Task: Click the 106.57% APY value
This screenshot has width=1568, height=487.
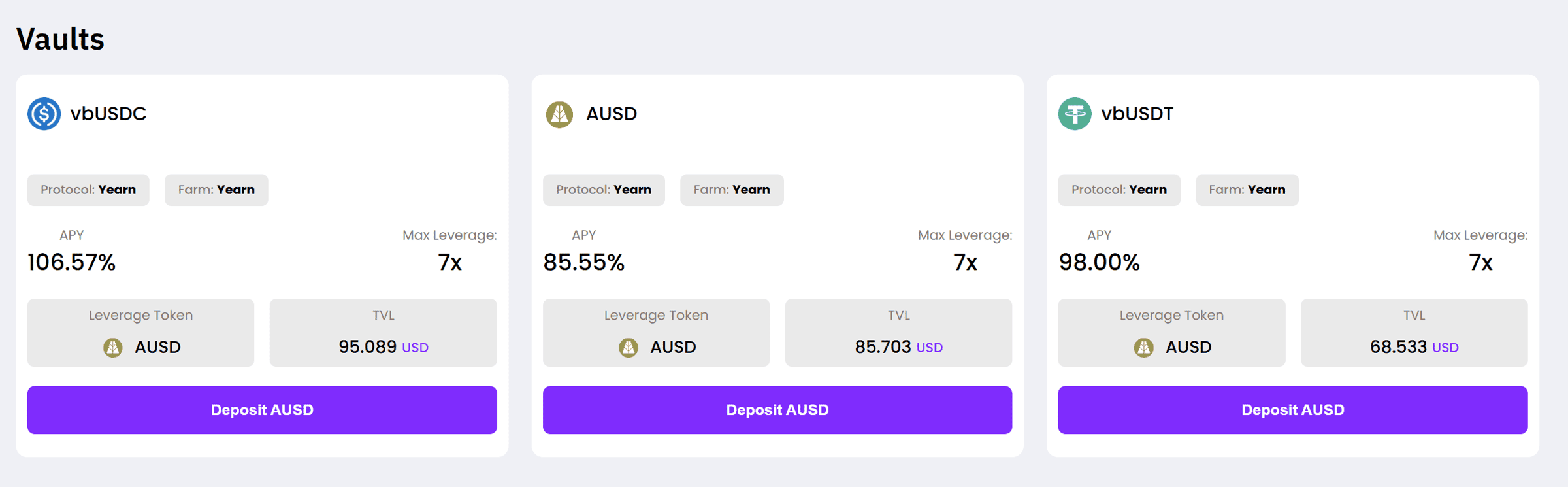Action: tap(72, 263)
